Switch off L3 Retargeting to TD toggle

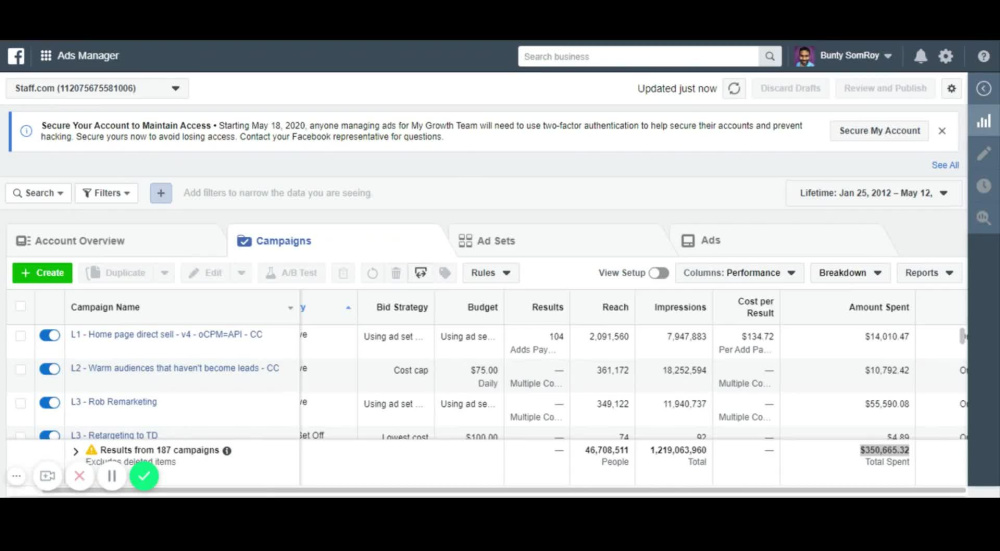(50, 436)
